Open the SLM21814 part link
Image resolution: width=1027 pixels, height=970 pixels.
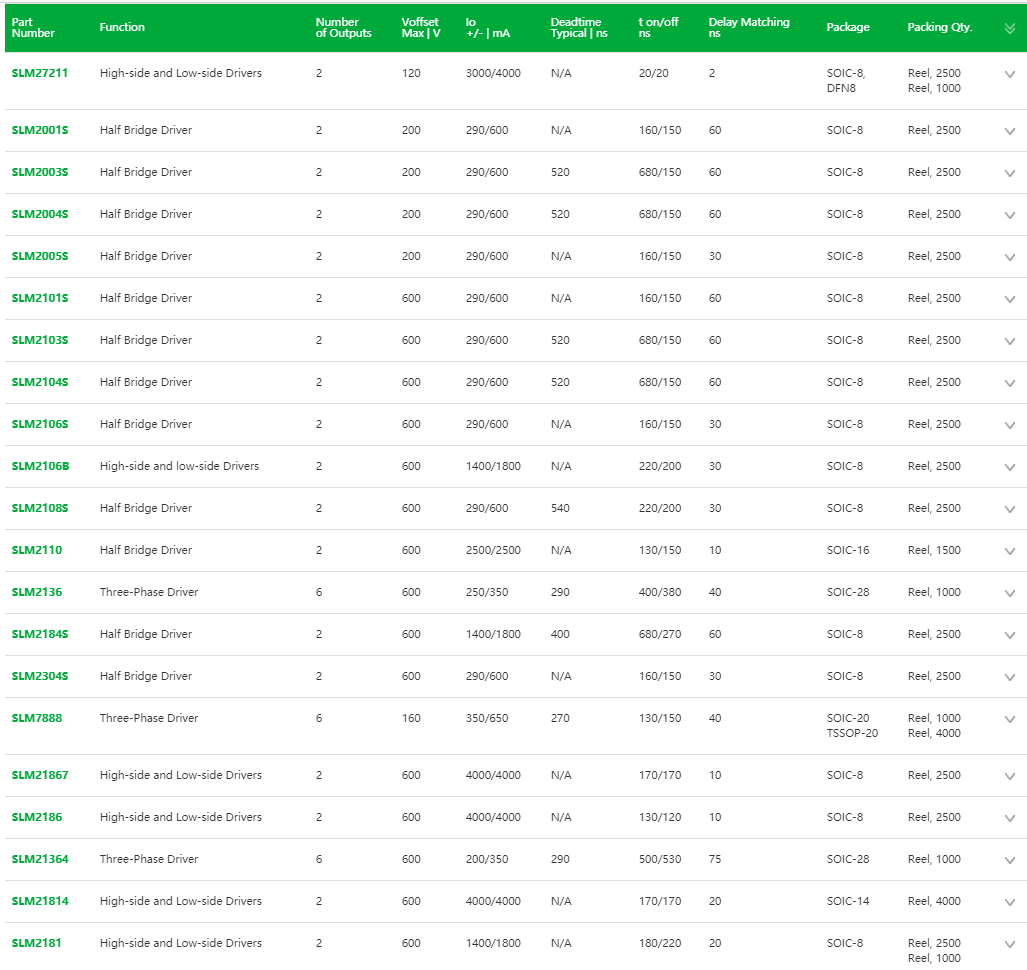coord(39,901)
